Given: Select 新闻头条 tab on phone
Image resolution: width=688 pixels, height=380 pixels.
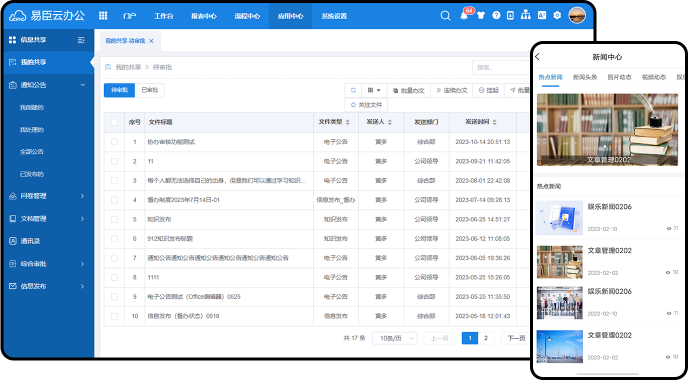Looking at the screenshot, I should [585, 77].
